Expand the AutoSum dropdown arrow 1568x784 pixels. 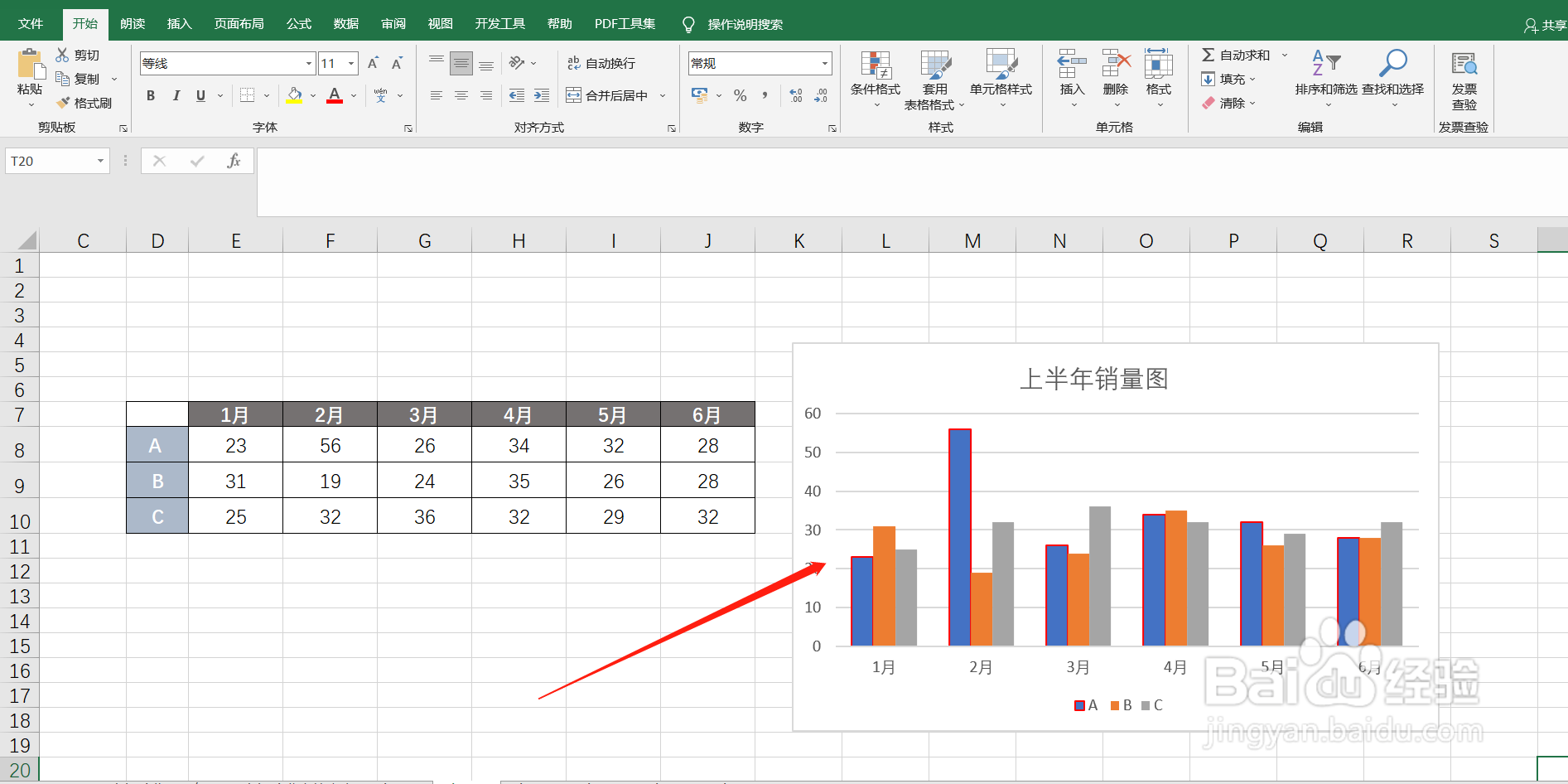[1285, 55]
